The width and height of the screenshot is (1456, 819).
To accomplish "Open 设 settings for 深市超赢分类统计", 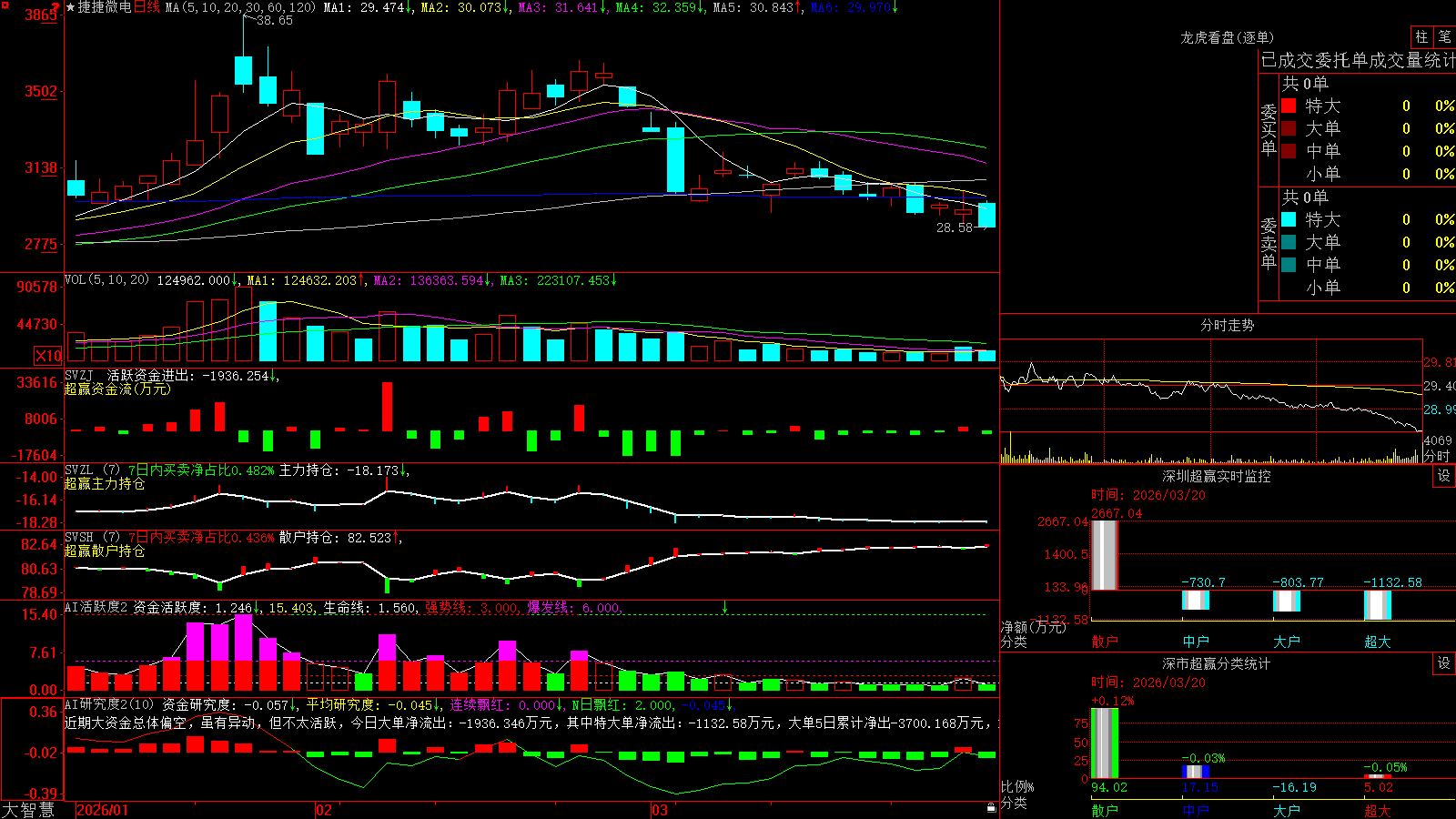I will point(1444,663).
